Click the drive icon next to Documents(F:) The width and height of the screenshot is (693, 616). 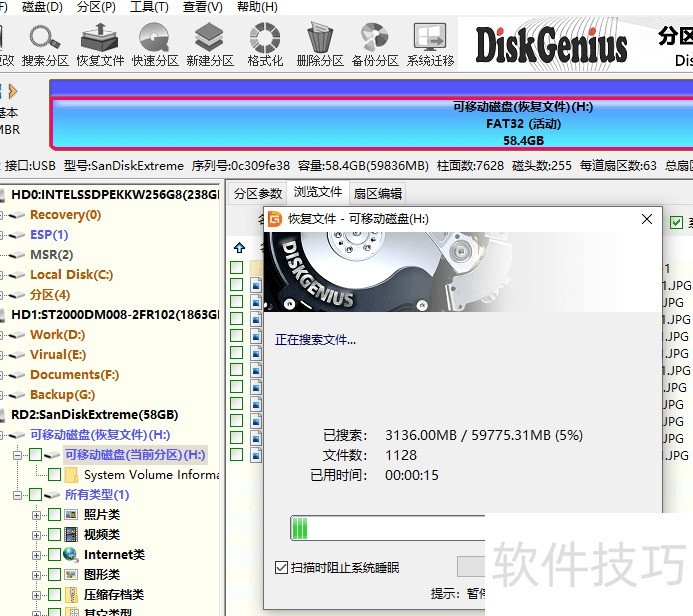pos(17,375)
